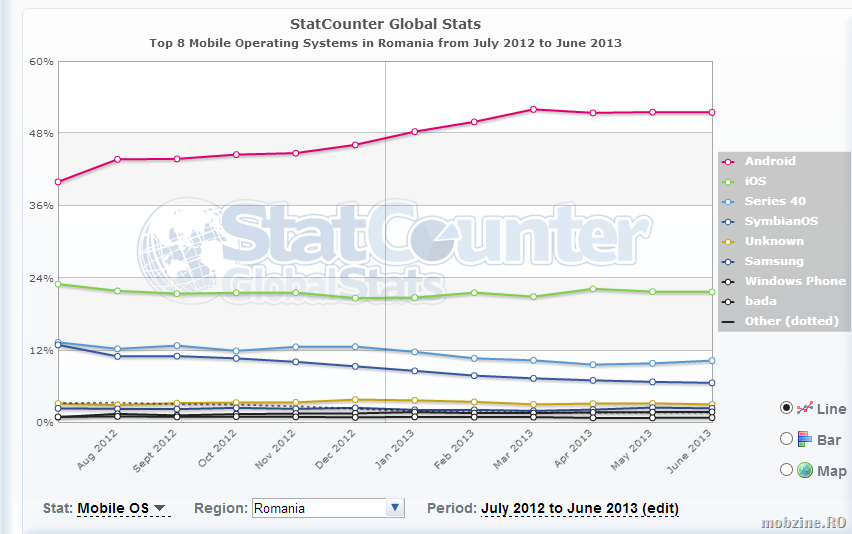852x534 pixels.
Task: Click the iOS legend marker icon
Action: point(729,182)
